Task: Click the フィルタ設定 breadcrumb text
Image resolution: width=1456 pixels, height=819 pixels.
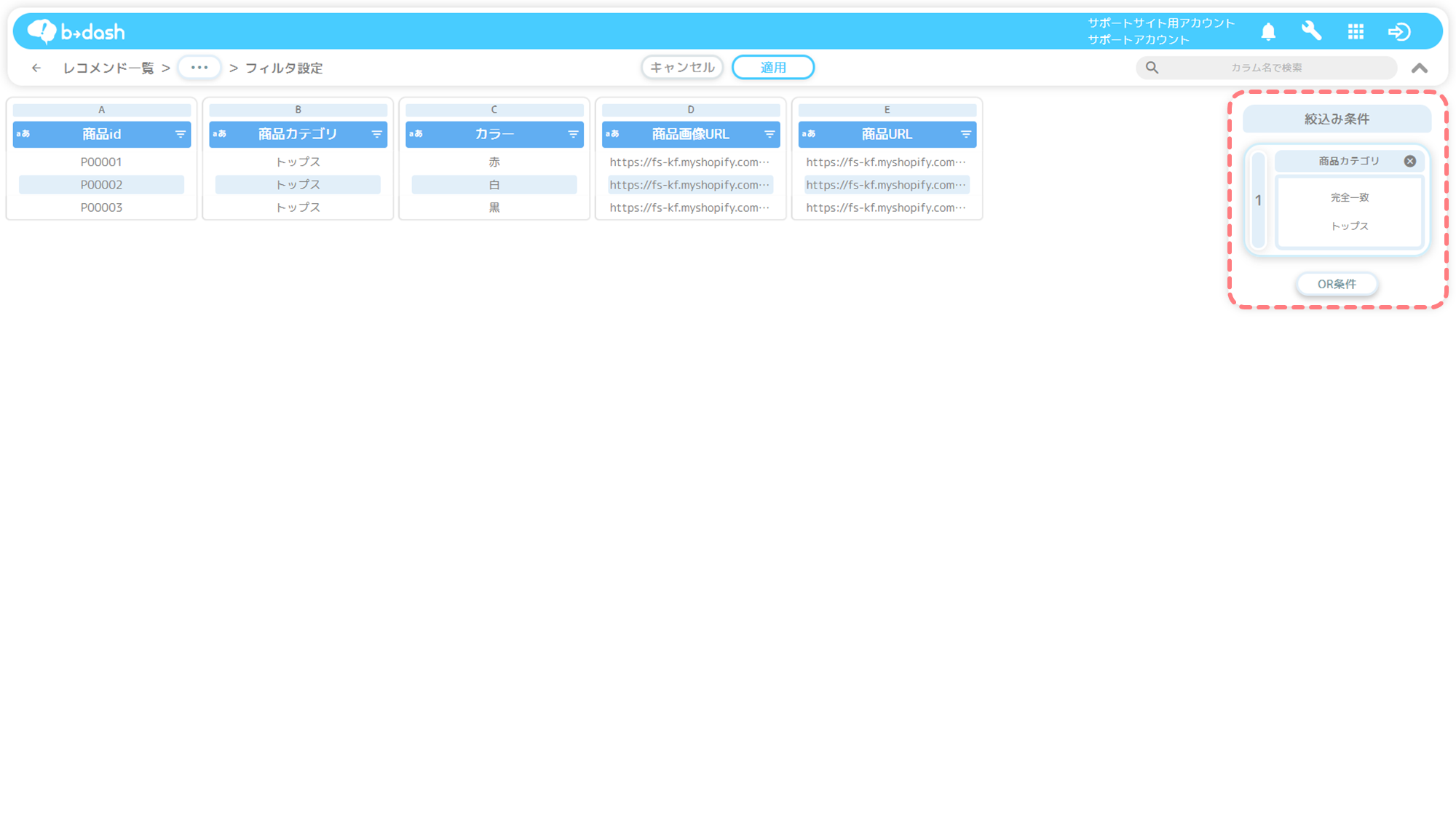Action: click(284, 68)
